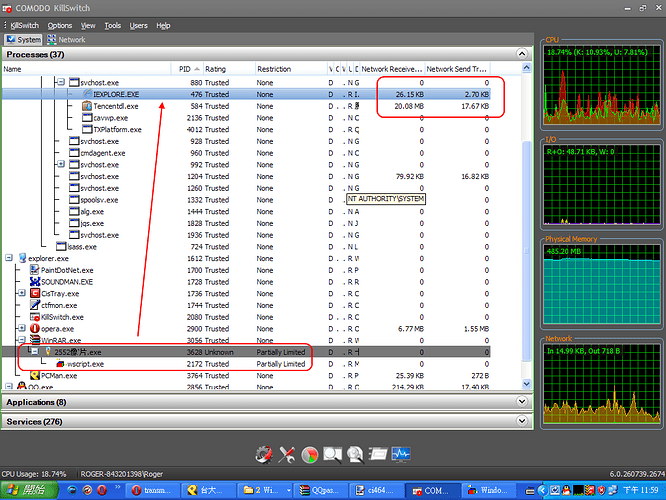666x500 pixels.
Task: Collapse the Processes (37) panel chevron
Action: point(522,54)
